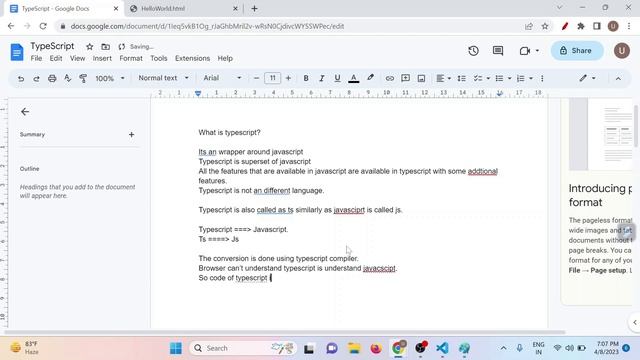This screenshot has width=640, height=360.
Task: Open the Help menu
Action: pyautogui.click(x=225, y=58)
